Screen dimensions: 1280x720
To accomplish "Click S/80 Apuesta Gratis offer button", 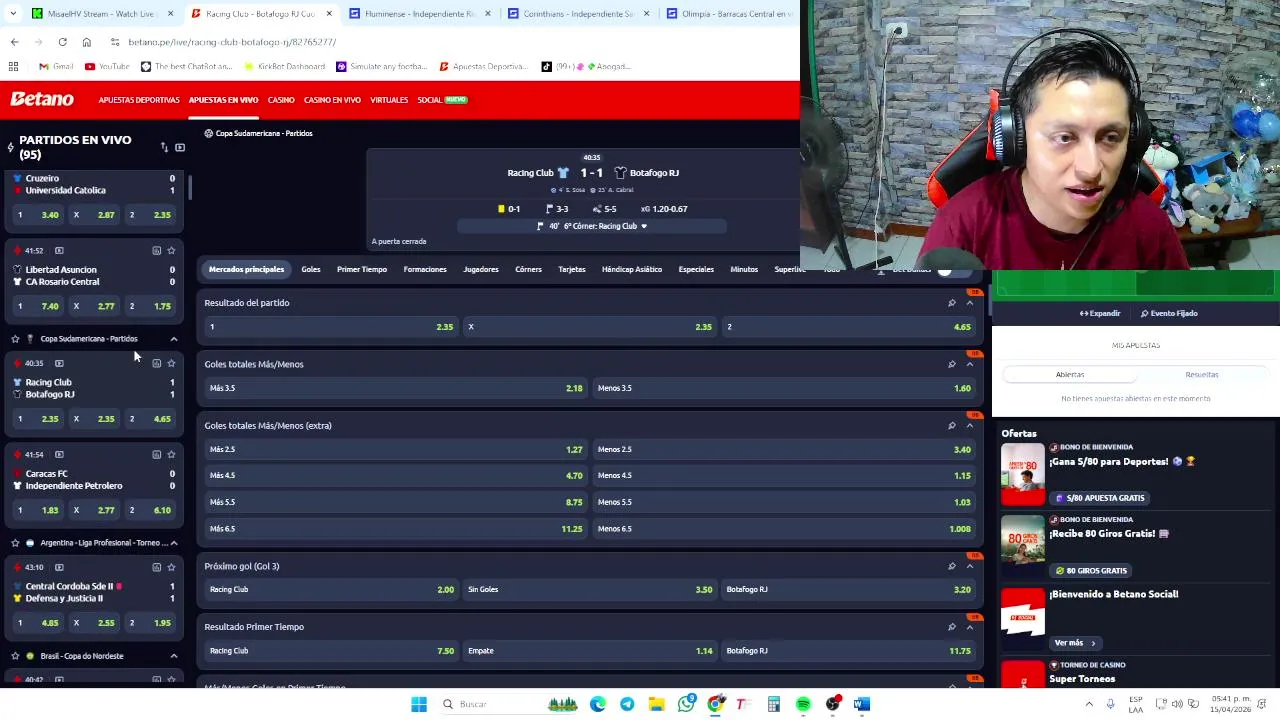I will click(x=1099, y=498).
